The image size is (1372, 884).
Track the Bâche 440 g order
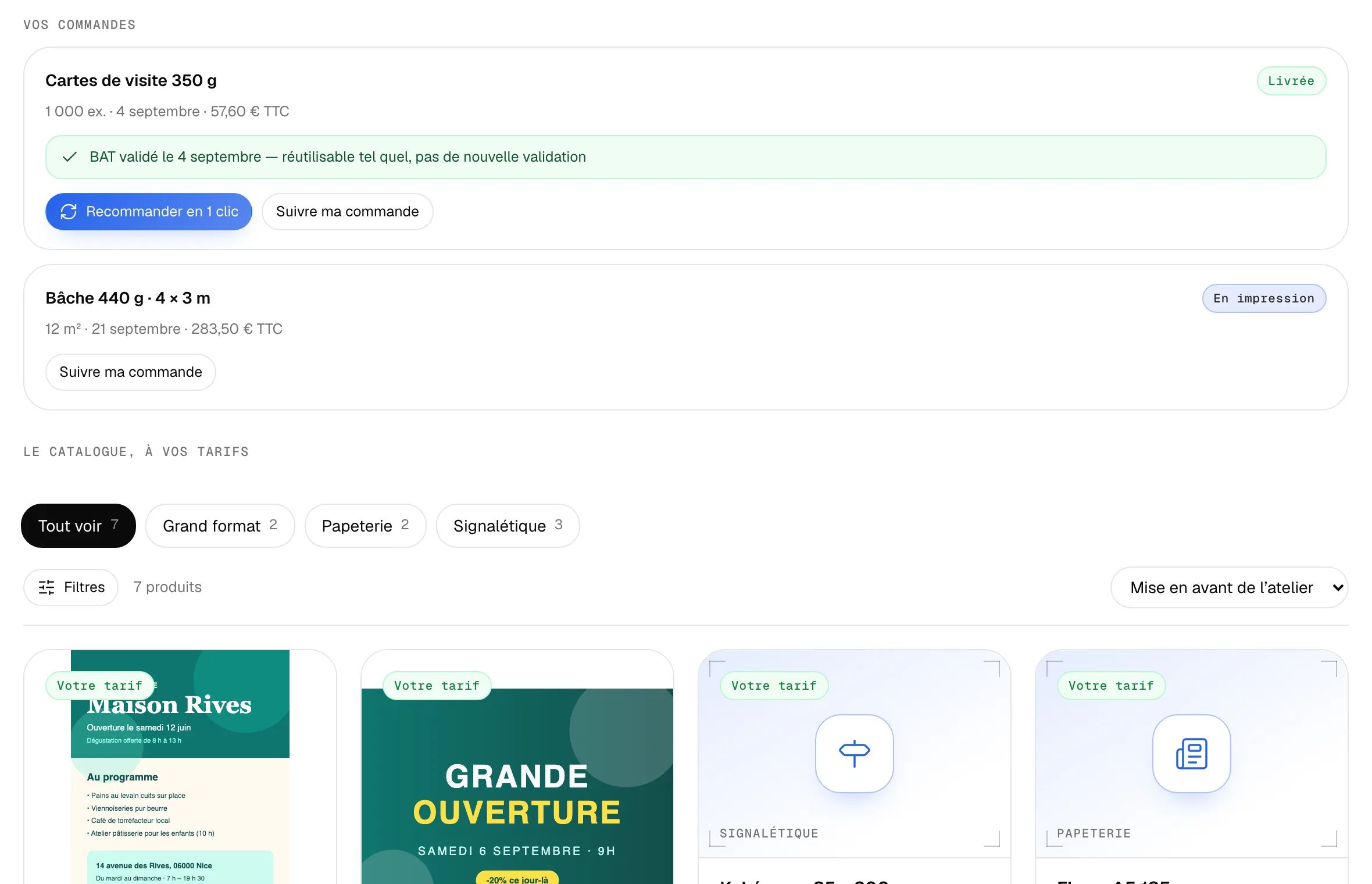131,372
